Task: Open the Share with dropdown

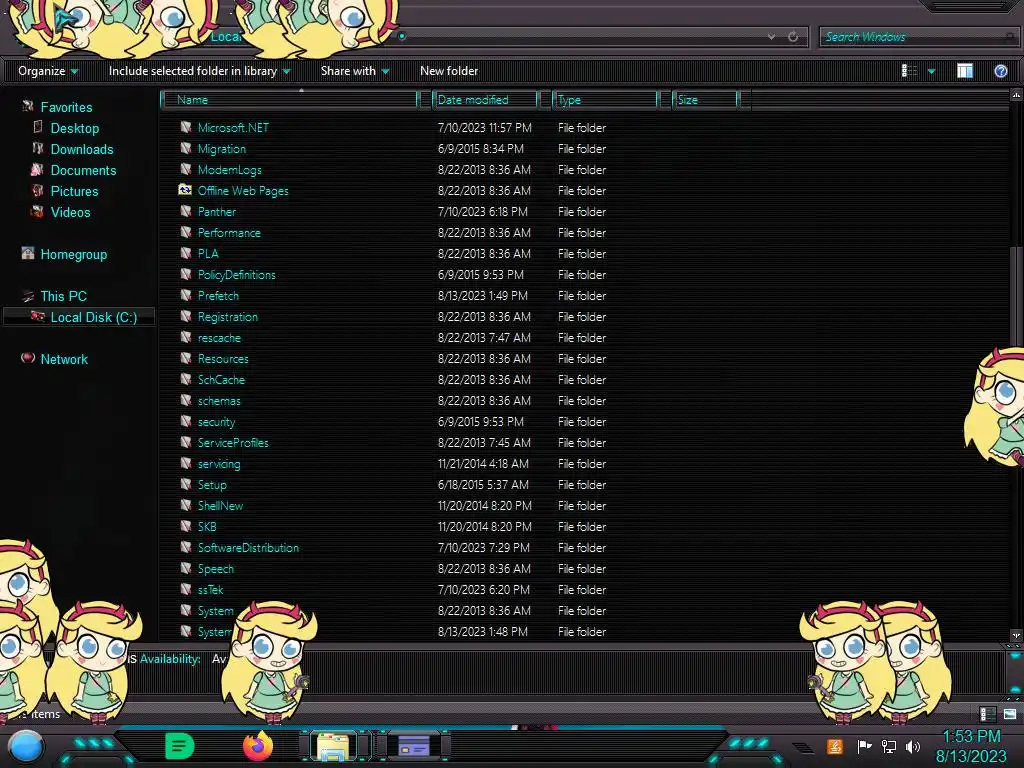Action: click(x=355, y=71)
